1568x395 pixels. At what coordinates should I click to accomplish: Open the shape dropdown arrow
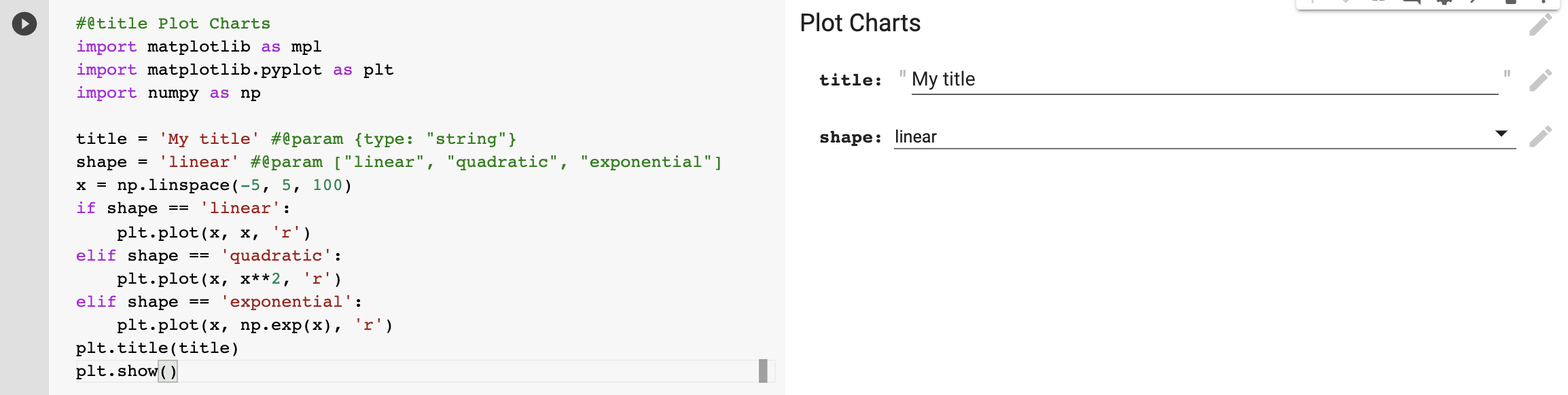(x=1501, y=134)
